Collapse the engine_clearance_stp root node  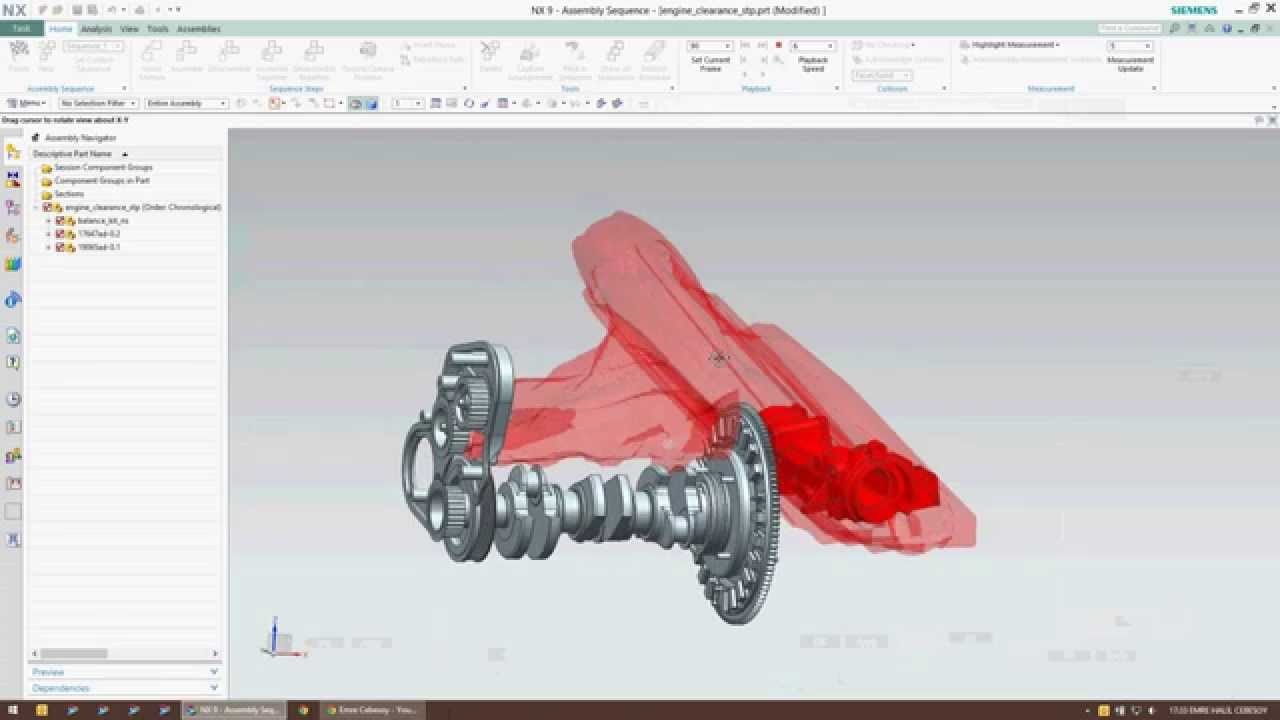pyautogui.click(x=36, y=207)
